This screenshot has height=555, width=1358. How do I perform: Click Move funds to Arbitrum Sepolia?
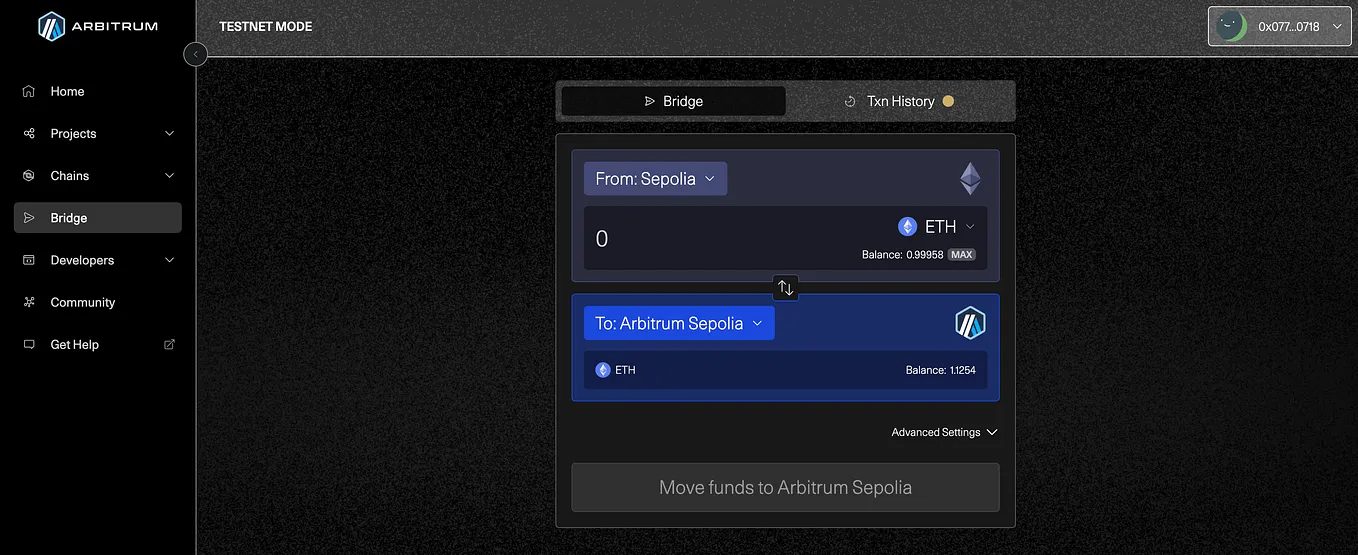point(785,488)
